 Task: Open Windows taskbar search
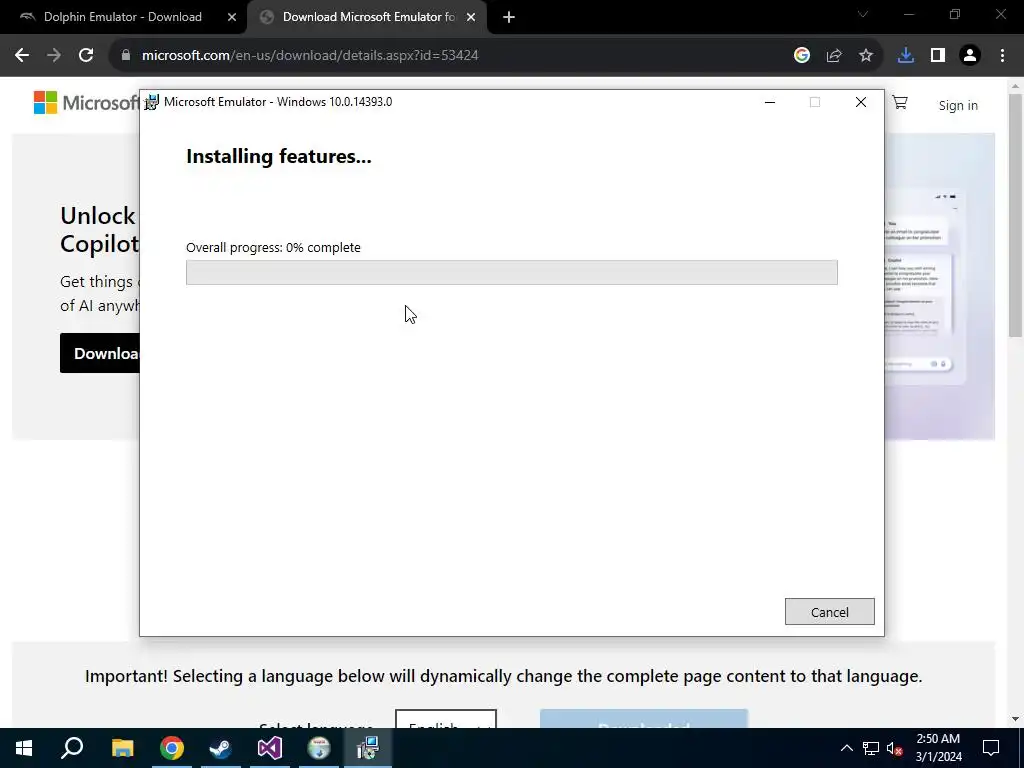[x=72, y=748]
